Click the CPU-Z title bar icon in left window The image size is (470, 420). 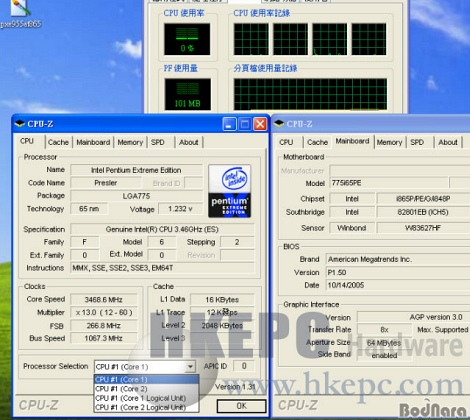(x=19, y=124)
